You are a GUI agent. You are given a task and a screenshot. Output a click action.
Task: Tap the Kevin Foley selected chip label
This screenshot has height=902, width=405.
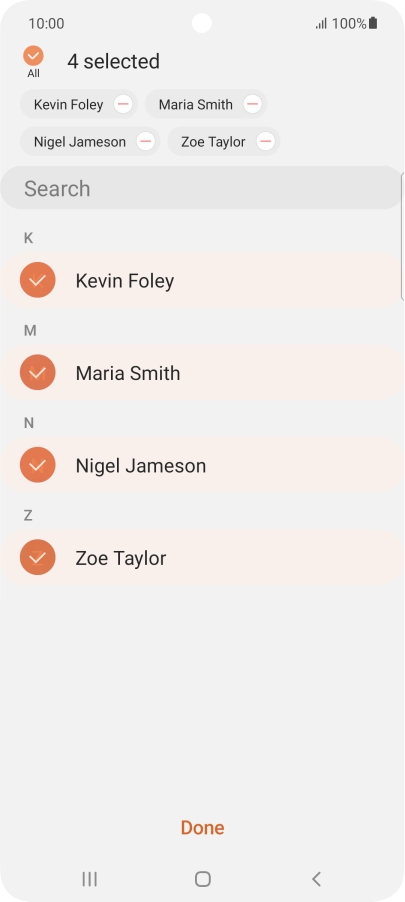[68, 105]
